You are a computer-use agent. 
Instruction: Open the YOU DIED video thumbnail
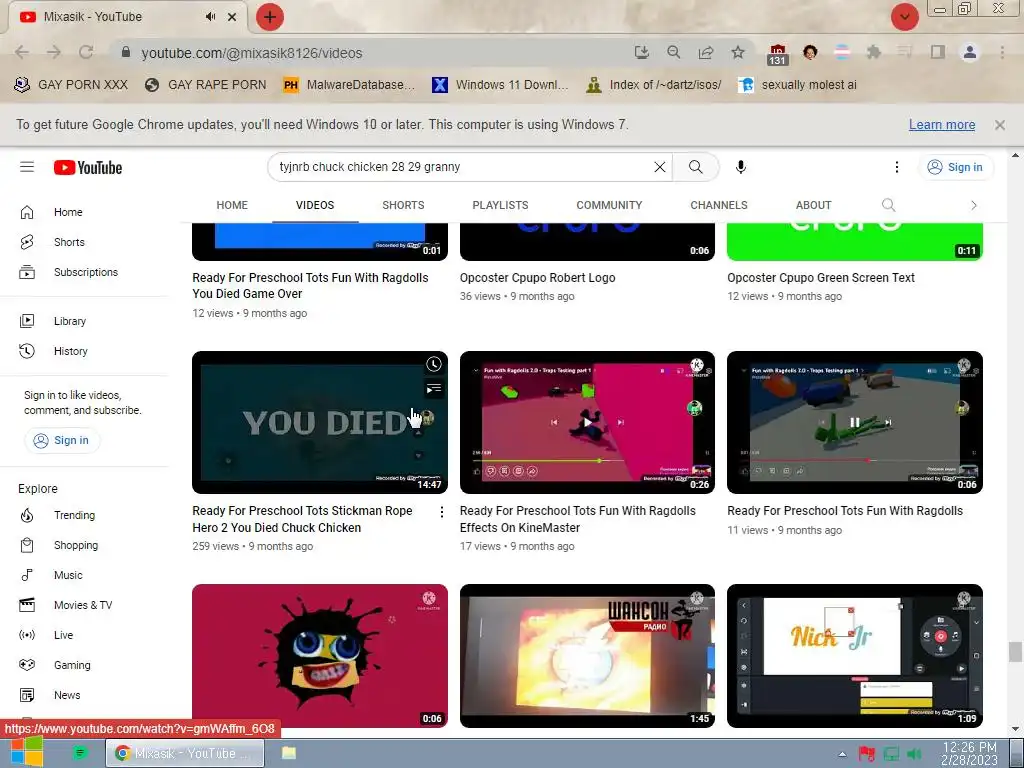click(x=319, y=423)
